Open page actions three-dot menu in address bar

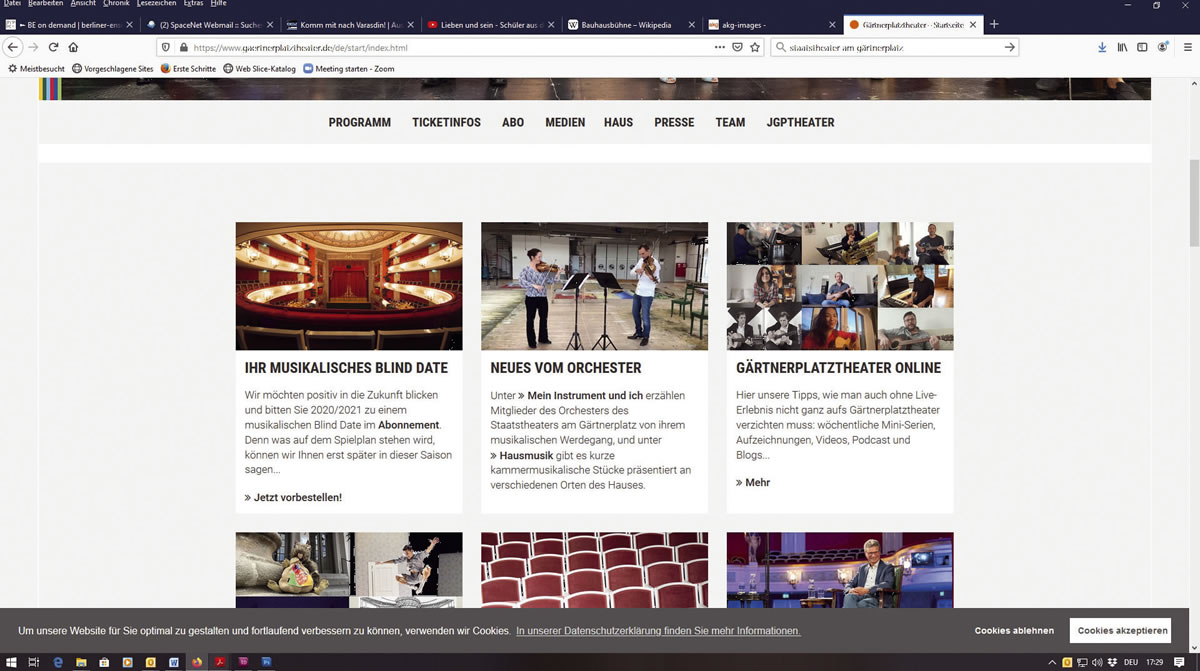(720, 47)
